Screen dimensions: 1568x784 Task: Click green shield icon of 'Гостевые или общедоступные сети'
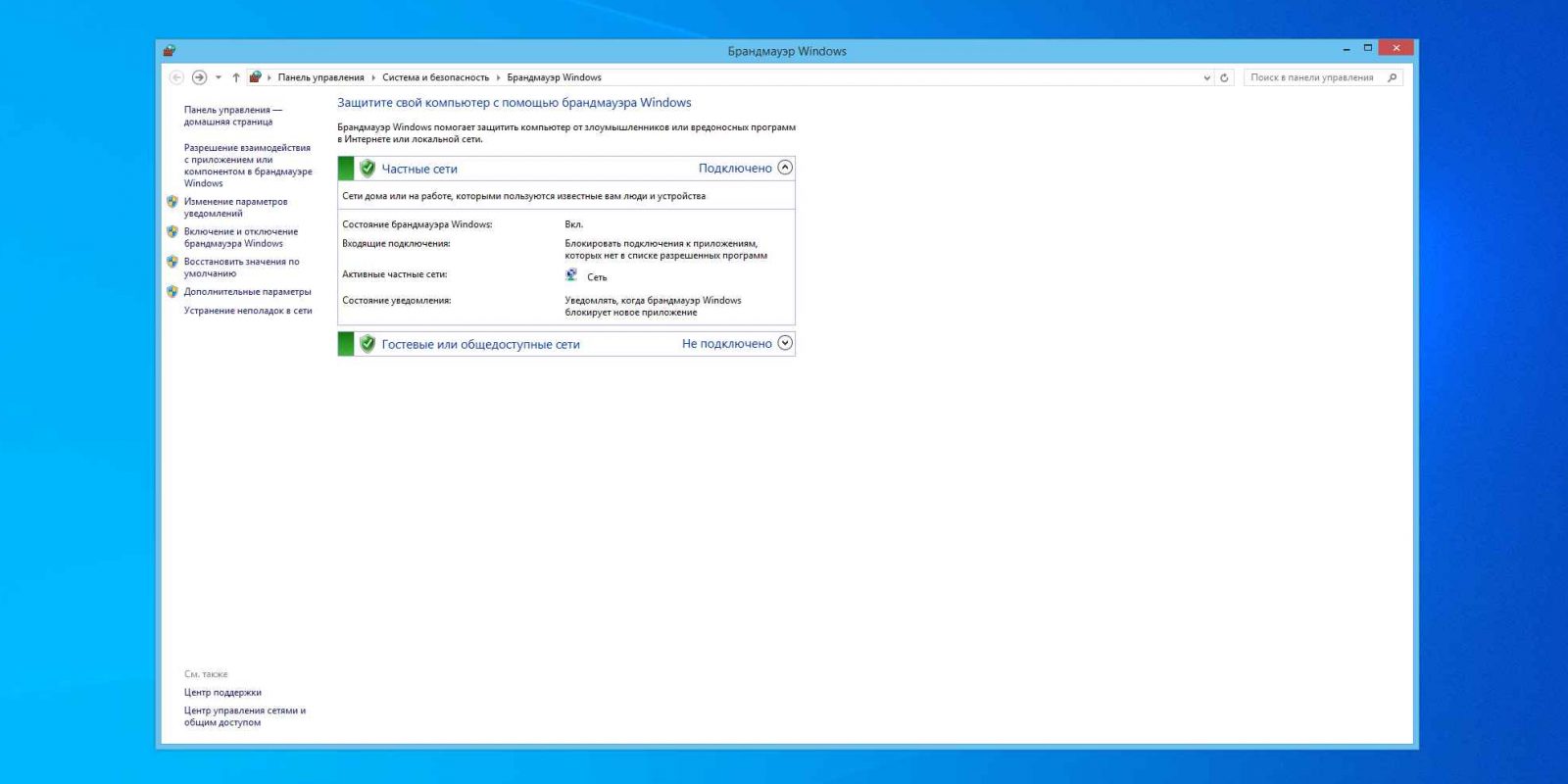tap(367, 344)
